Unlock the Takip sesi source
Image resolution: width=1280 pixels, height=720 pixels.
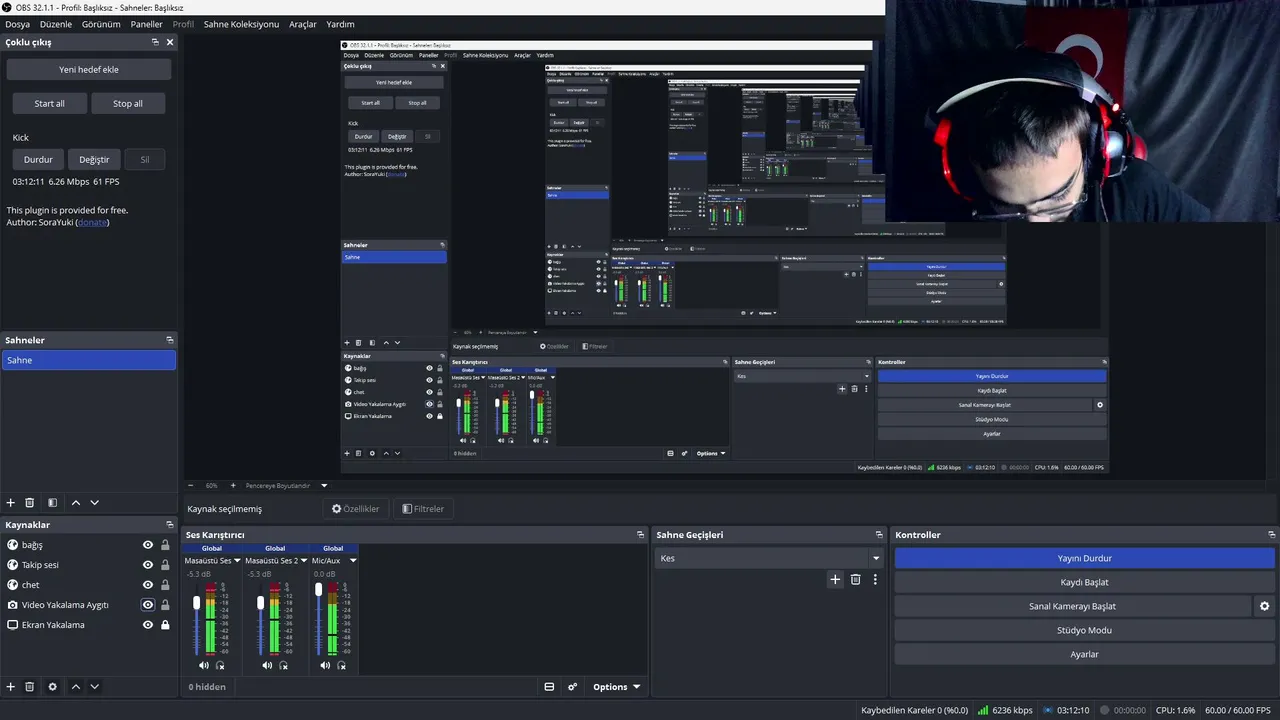pos(165,565)
